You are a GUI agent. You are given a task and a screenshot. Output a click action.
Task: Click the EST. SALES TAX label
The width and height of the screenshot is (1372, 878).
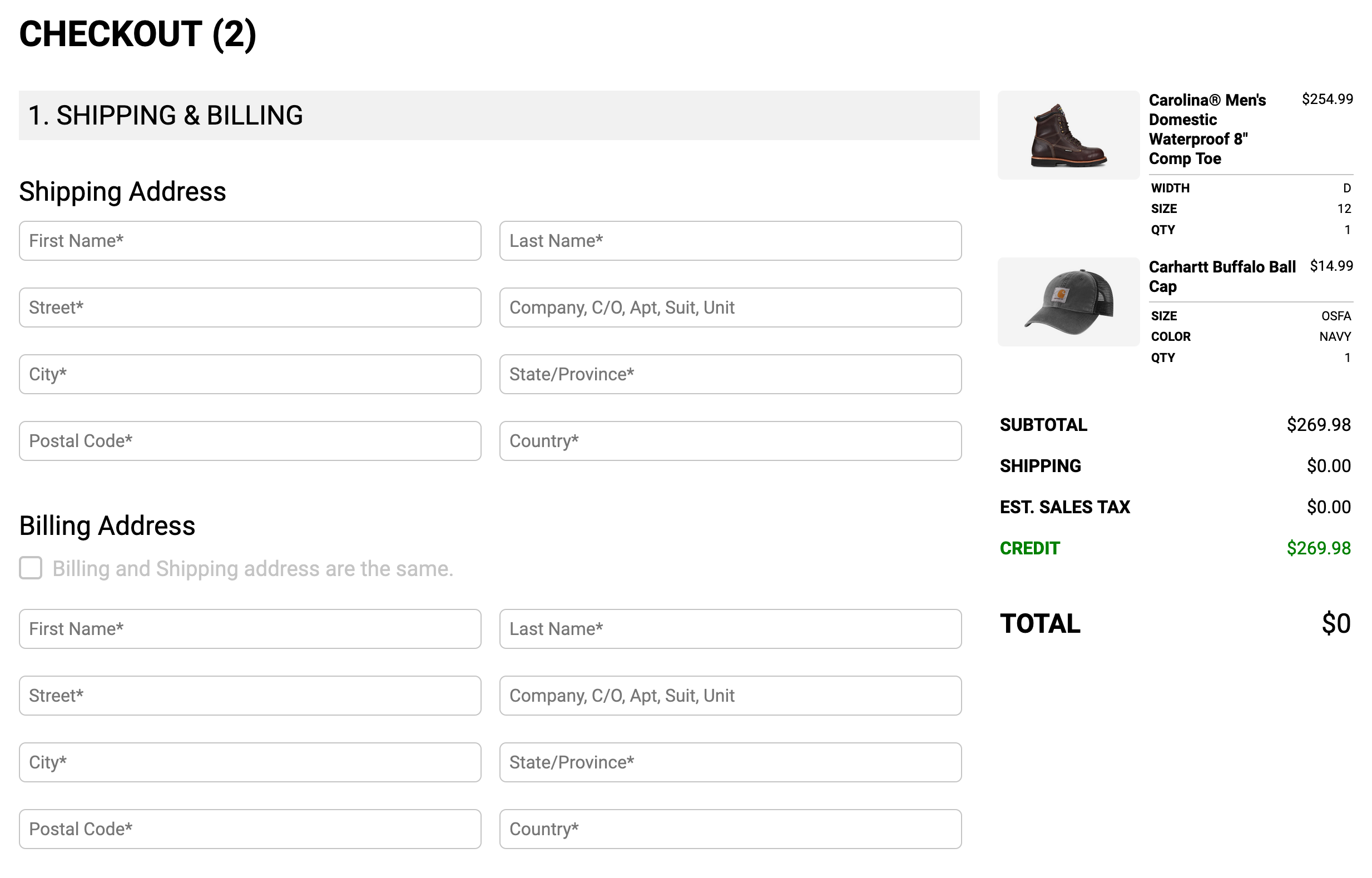(1064, 507)
